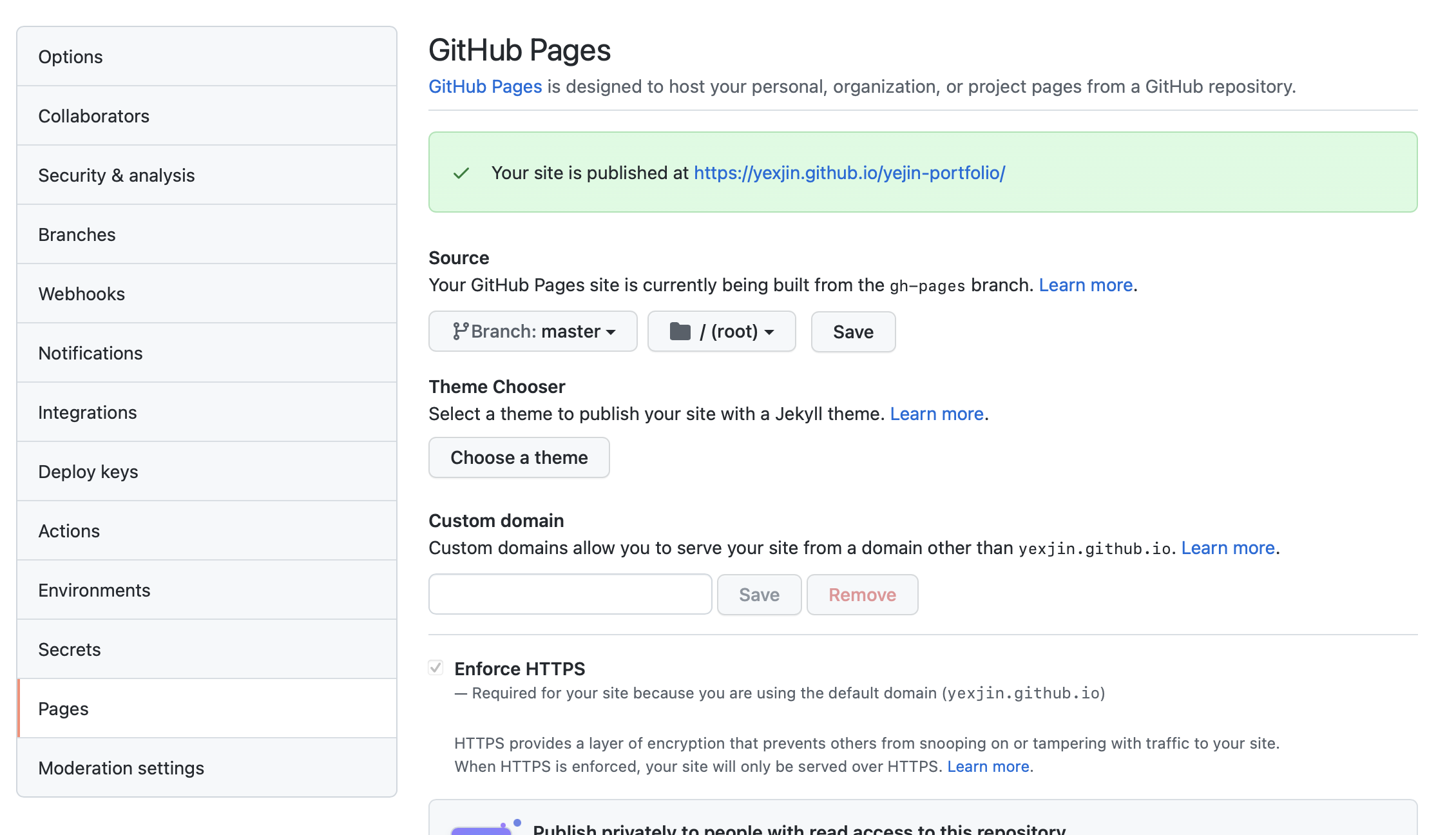Image resolution: width=1456 pixels, height=835 pixels.
Task: Click the folder icon in root selector
Action: [680, 331]
